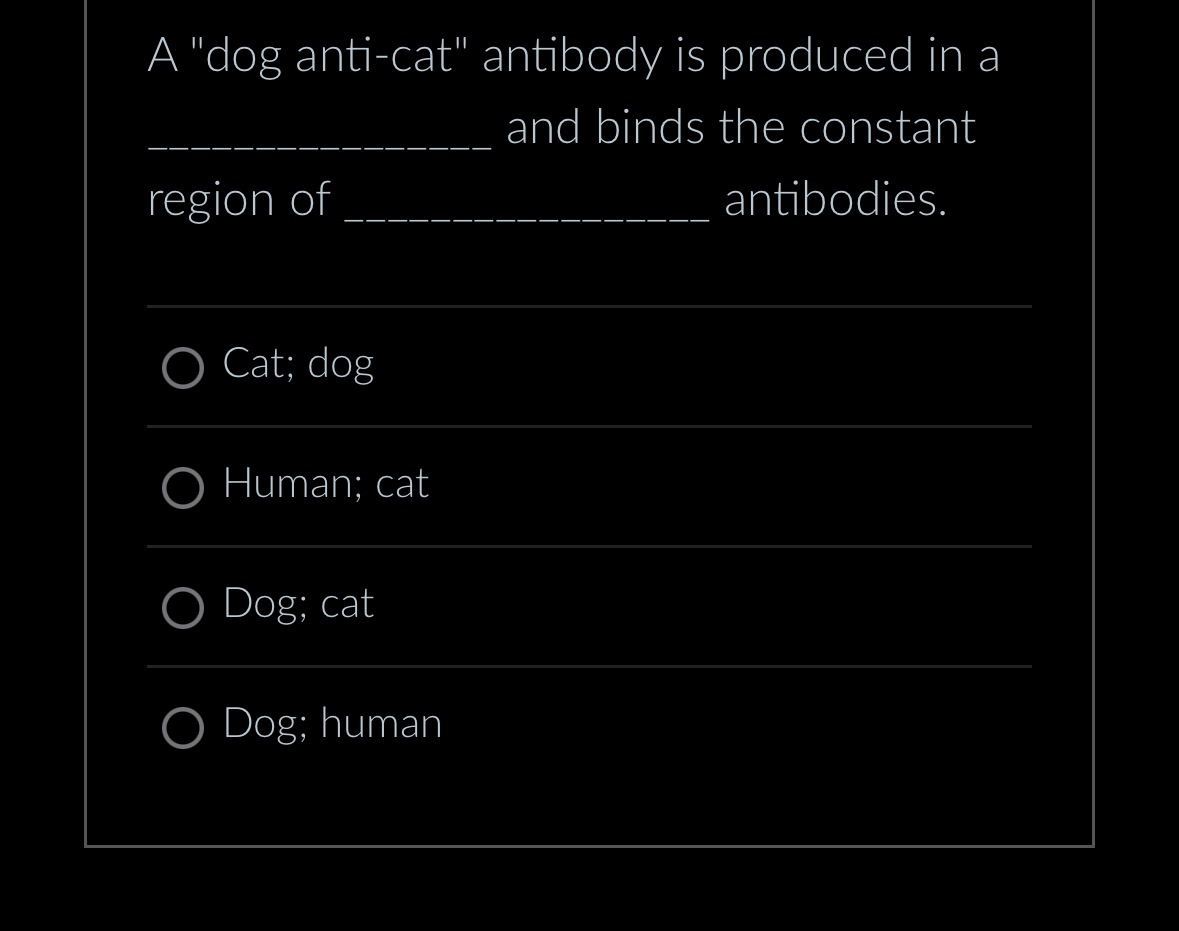
Task: Pick the first answer option circle
Action: point(183,368)
